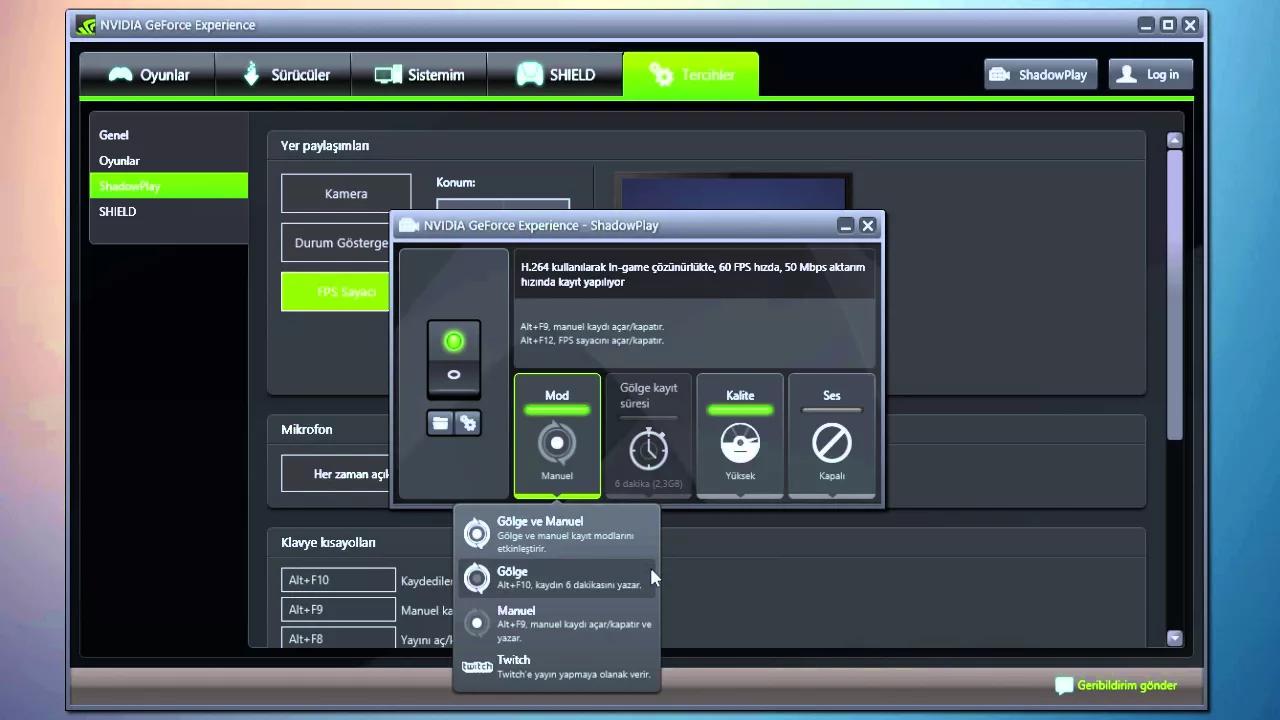Click the stopwatch icon for Gölge kayıt süresi
Image resolution: width=1280 pixels, height=720 pixels.
(x=648, y=448)
